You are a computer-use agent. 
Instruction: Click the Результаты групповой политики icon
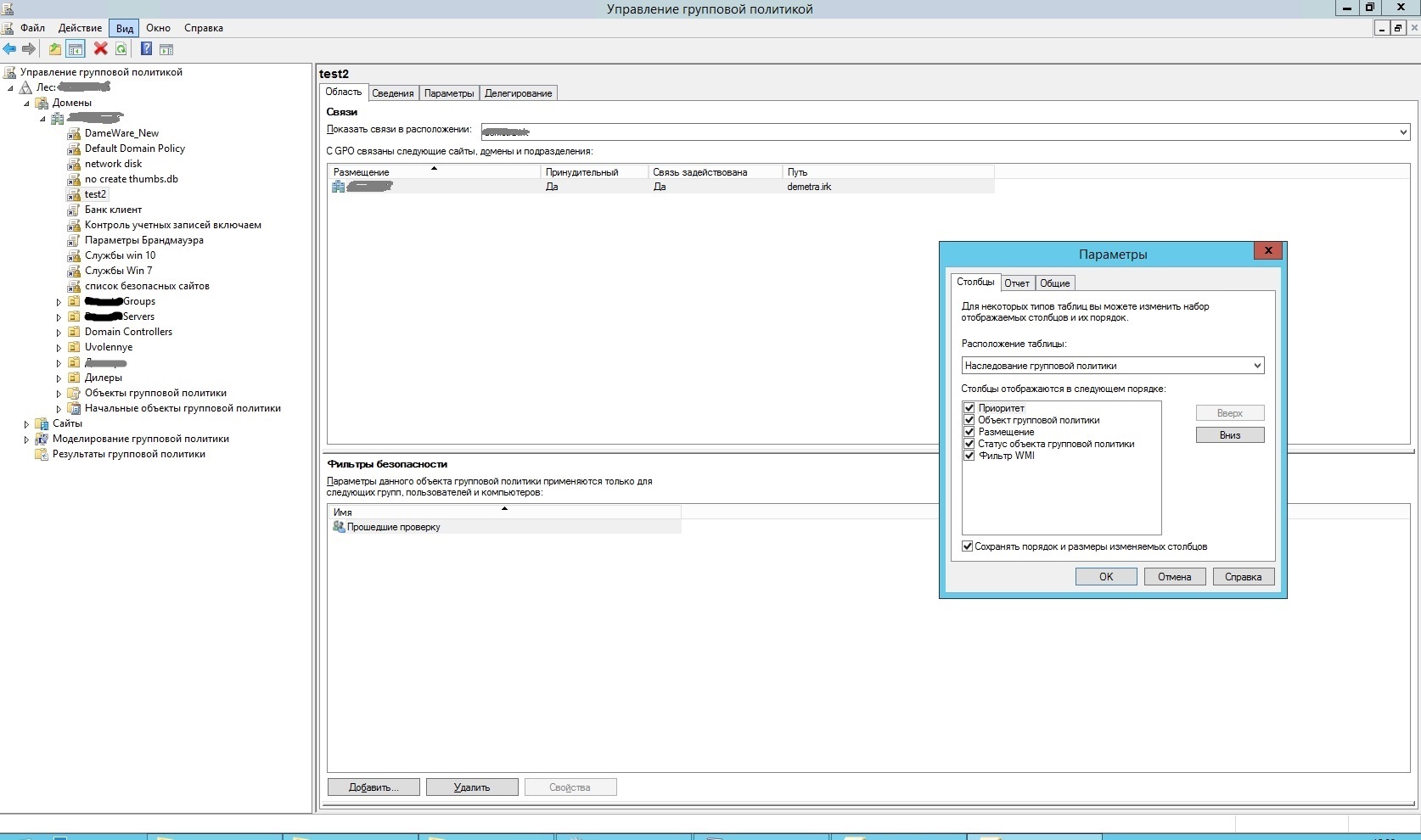coord(42,454)
